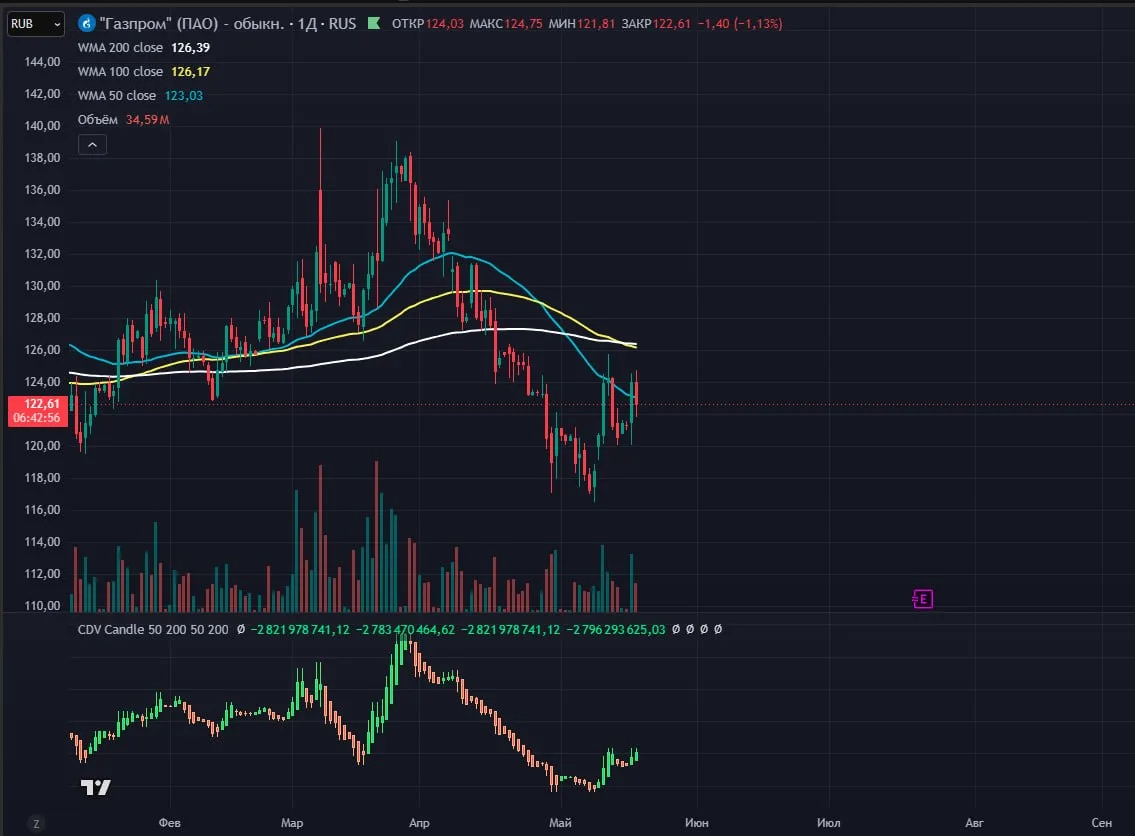Click the Июн label on time axis

tap(697, 823)
